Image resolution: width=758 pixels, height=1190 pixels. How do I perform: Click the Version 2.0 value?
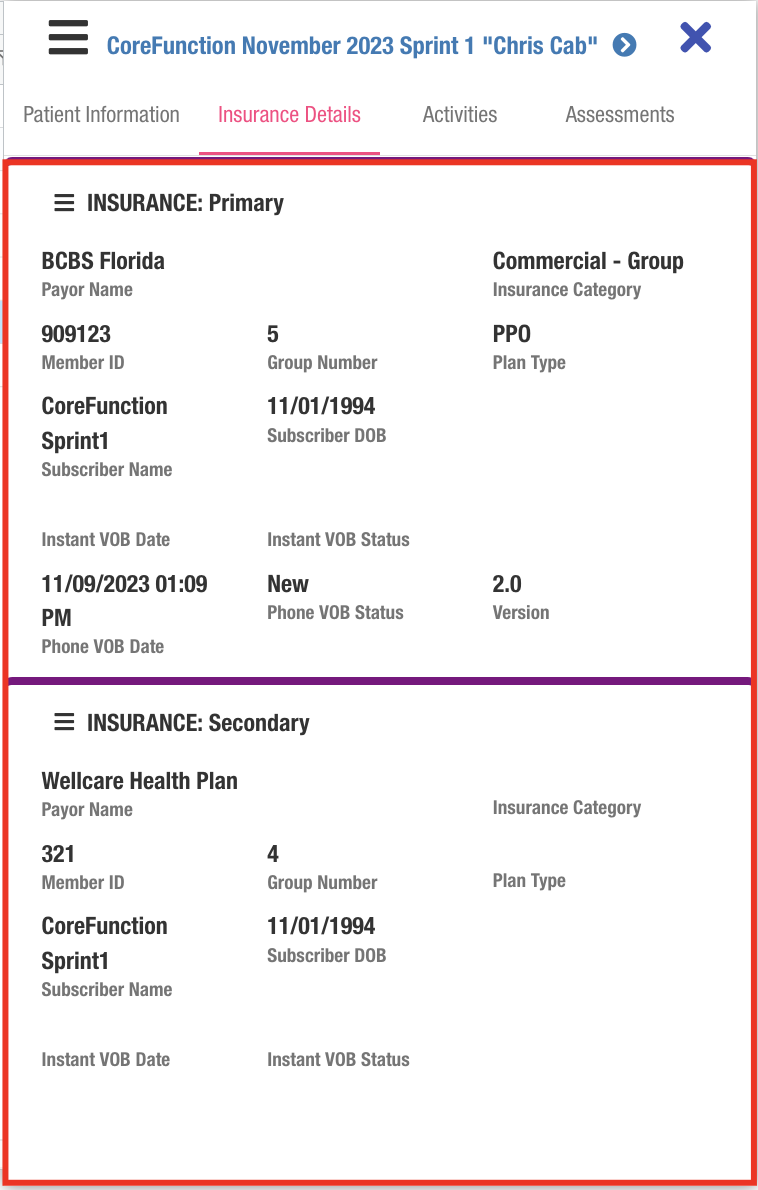pos(507,584)
